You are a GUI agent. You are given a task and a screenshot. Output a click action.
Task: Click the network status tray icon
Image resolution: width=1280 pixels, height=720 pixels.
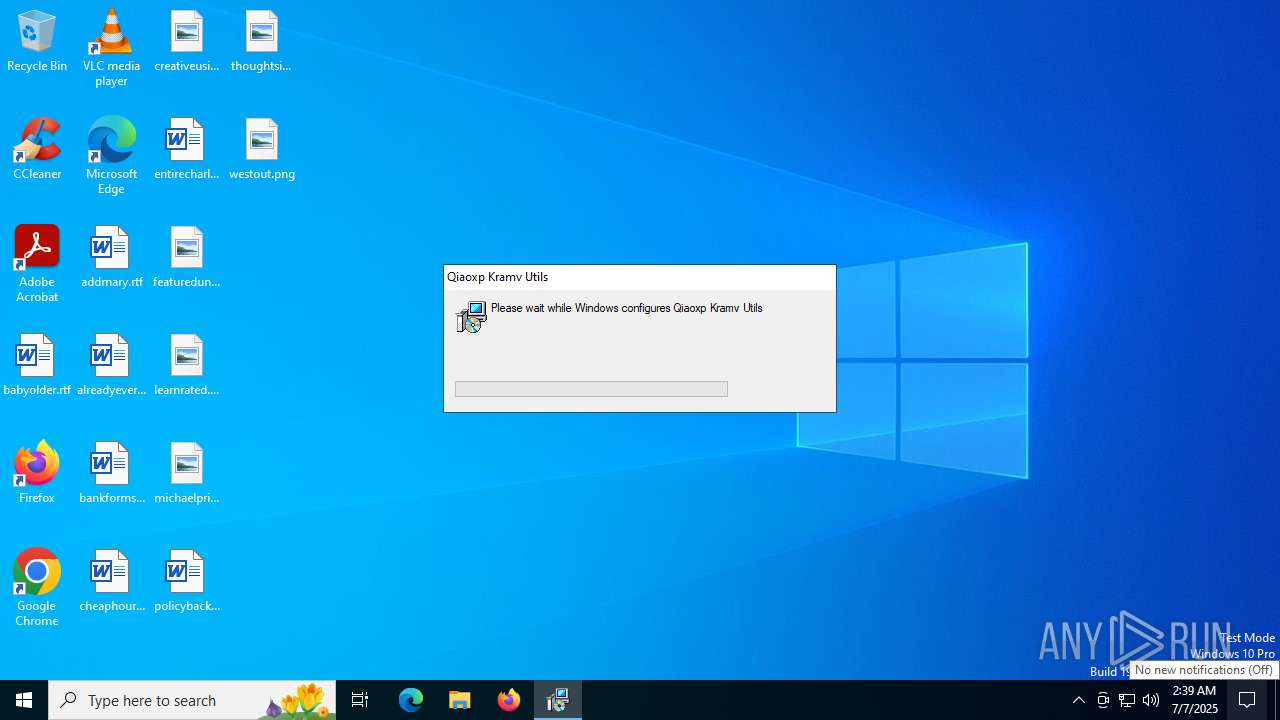click(1127, 700)
